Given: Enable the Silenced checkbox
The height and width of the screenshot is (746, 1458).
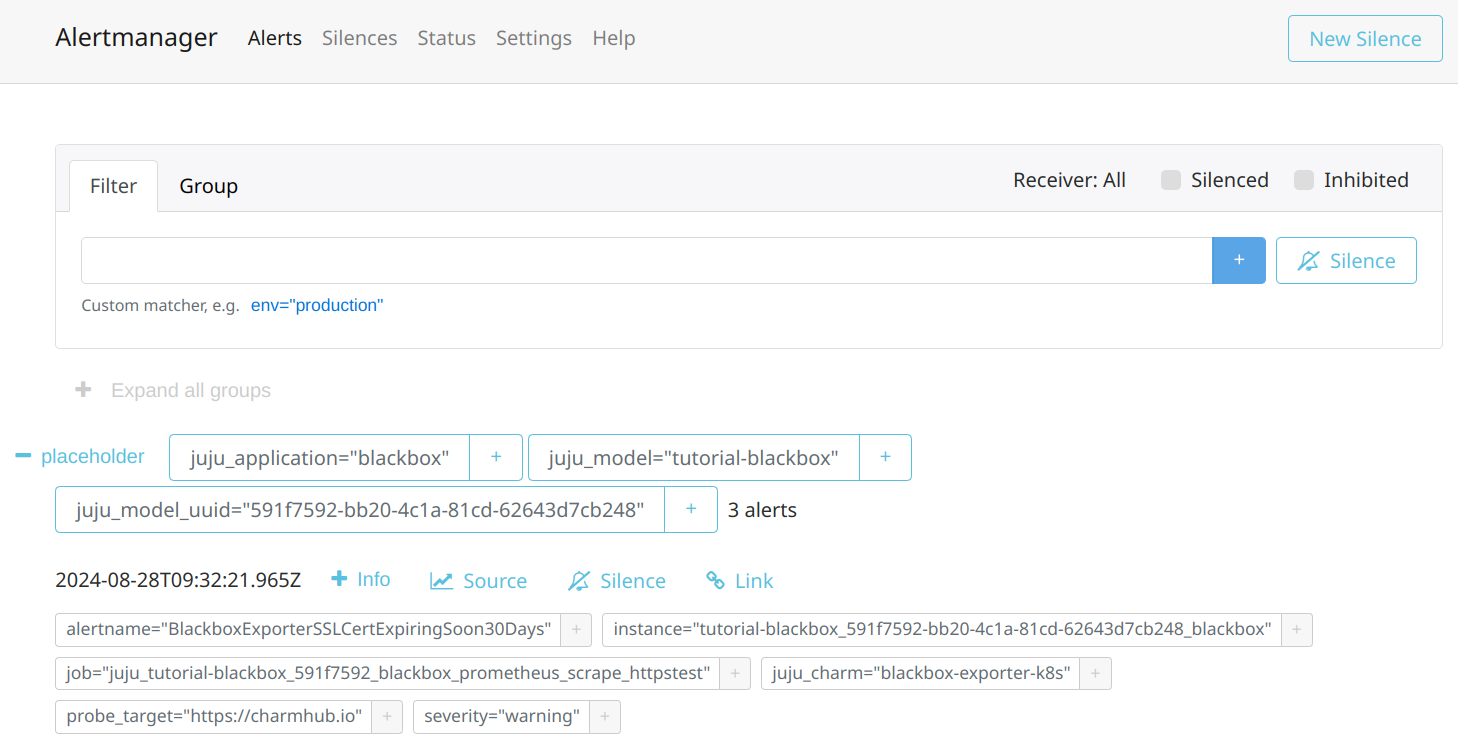Looking at the screenshot, I should tap(1171, 180).
